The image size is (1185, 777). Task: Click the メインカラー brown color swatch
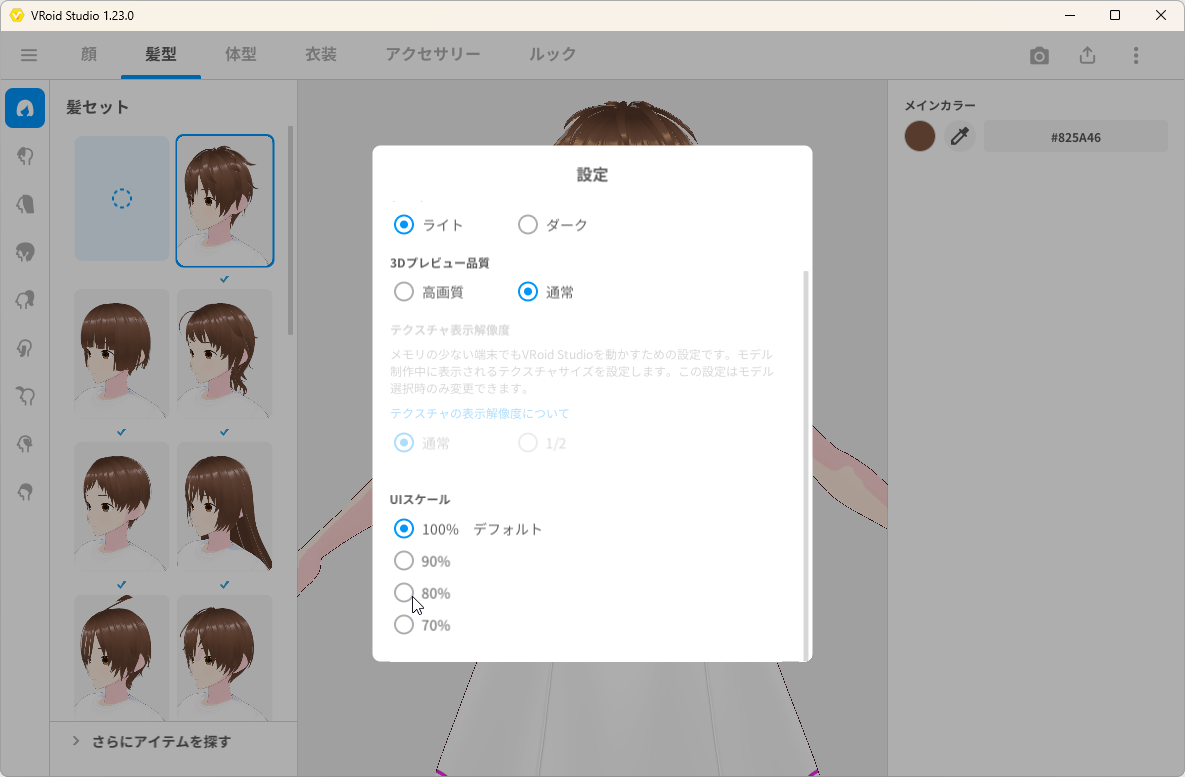coord(919,135)
